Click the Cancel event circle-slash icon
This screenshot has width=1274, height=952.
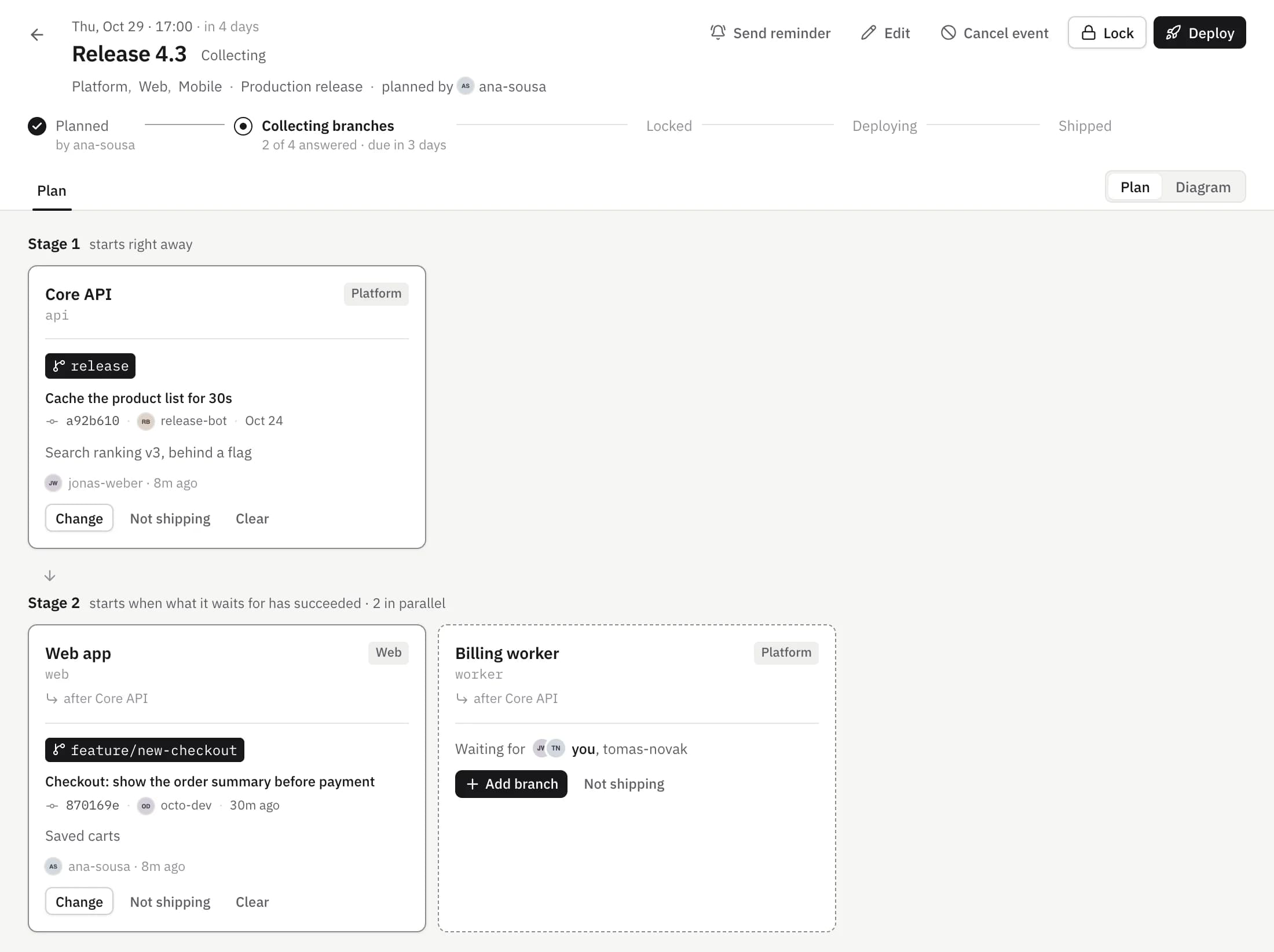pos(948,32)
